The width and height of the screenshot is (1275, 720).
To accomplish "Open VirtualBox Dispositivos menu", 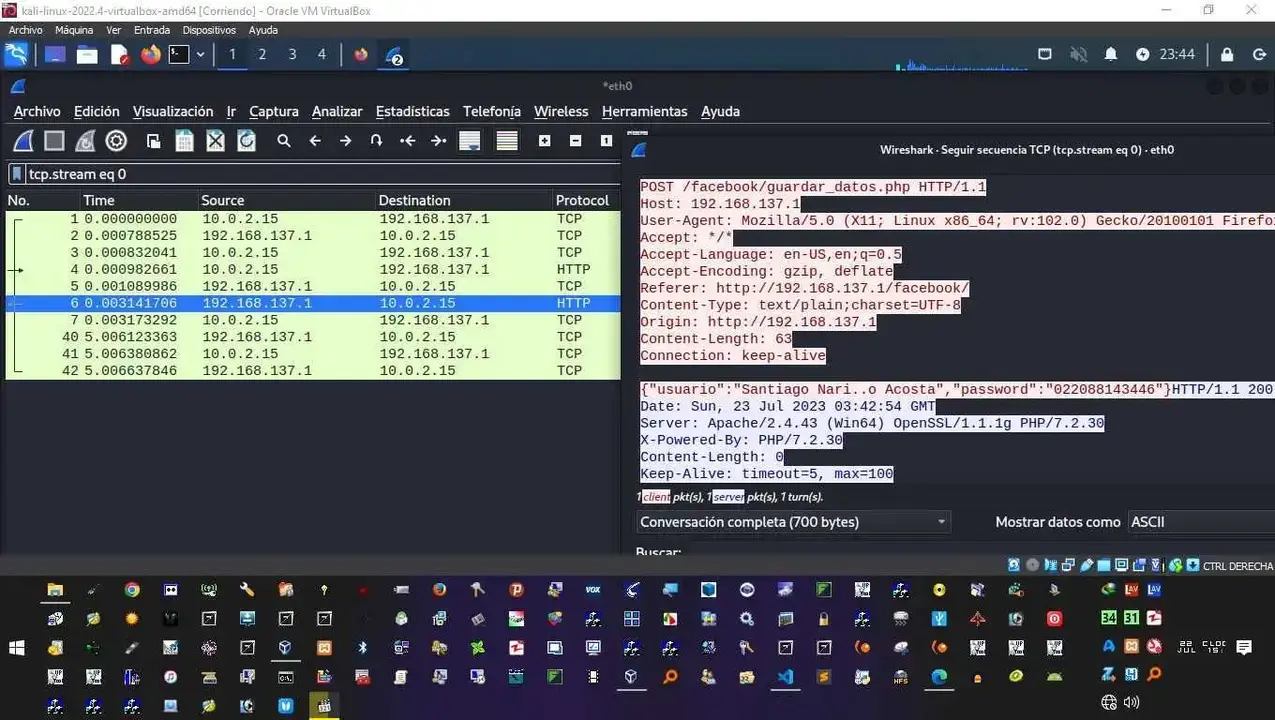I will point(209,30).
